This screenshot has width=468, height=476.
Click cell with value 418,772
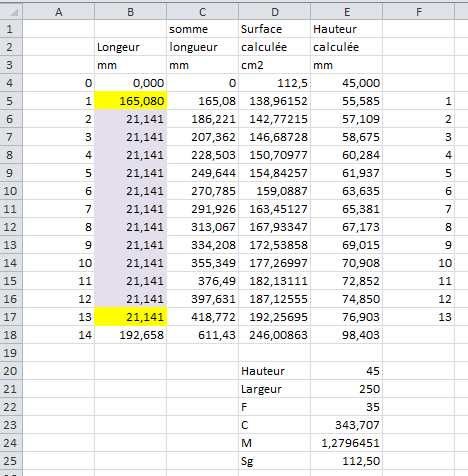[202, 317]
